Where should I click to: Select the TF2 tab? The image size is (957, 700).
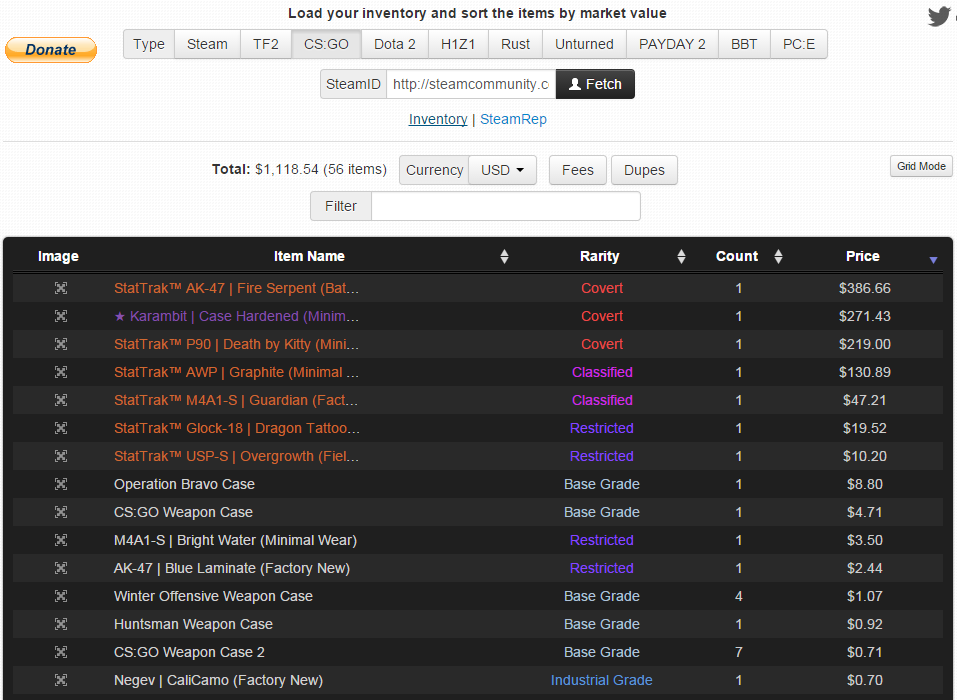[x=266, y=44]
